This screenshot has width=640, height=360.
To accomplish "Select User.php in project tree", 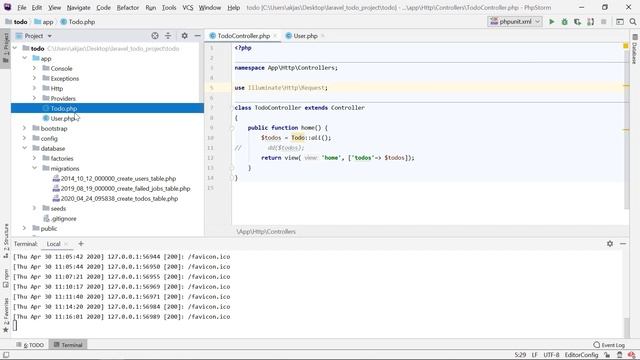I will [107, 118].
